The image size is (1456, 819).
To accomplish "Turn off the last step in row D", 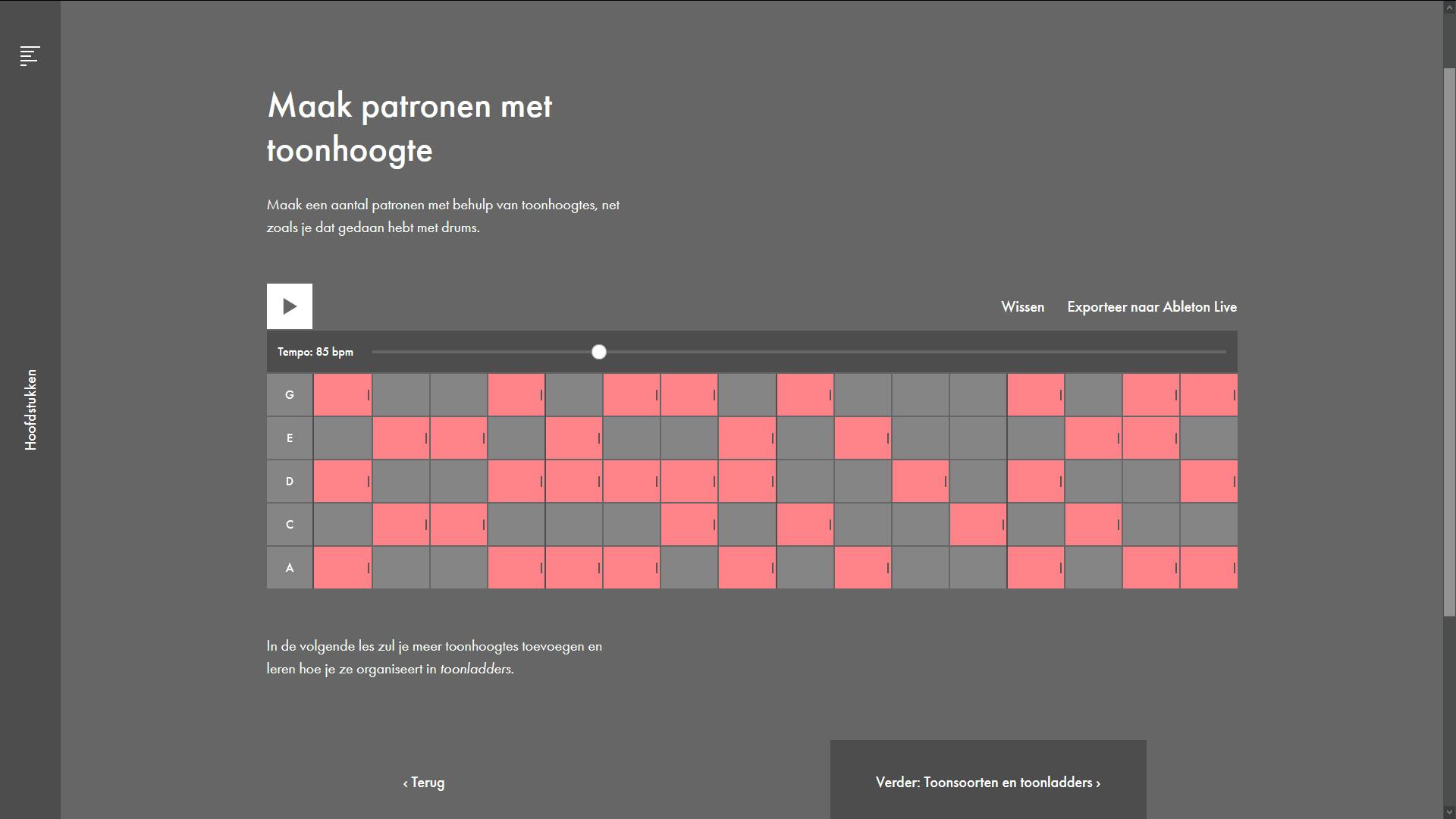I will click(1208, 482).
